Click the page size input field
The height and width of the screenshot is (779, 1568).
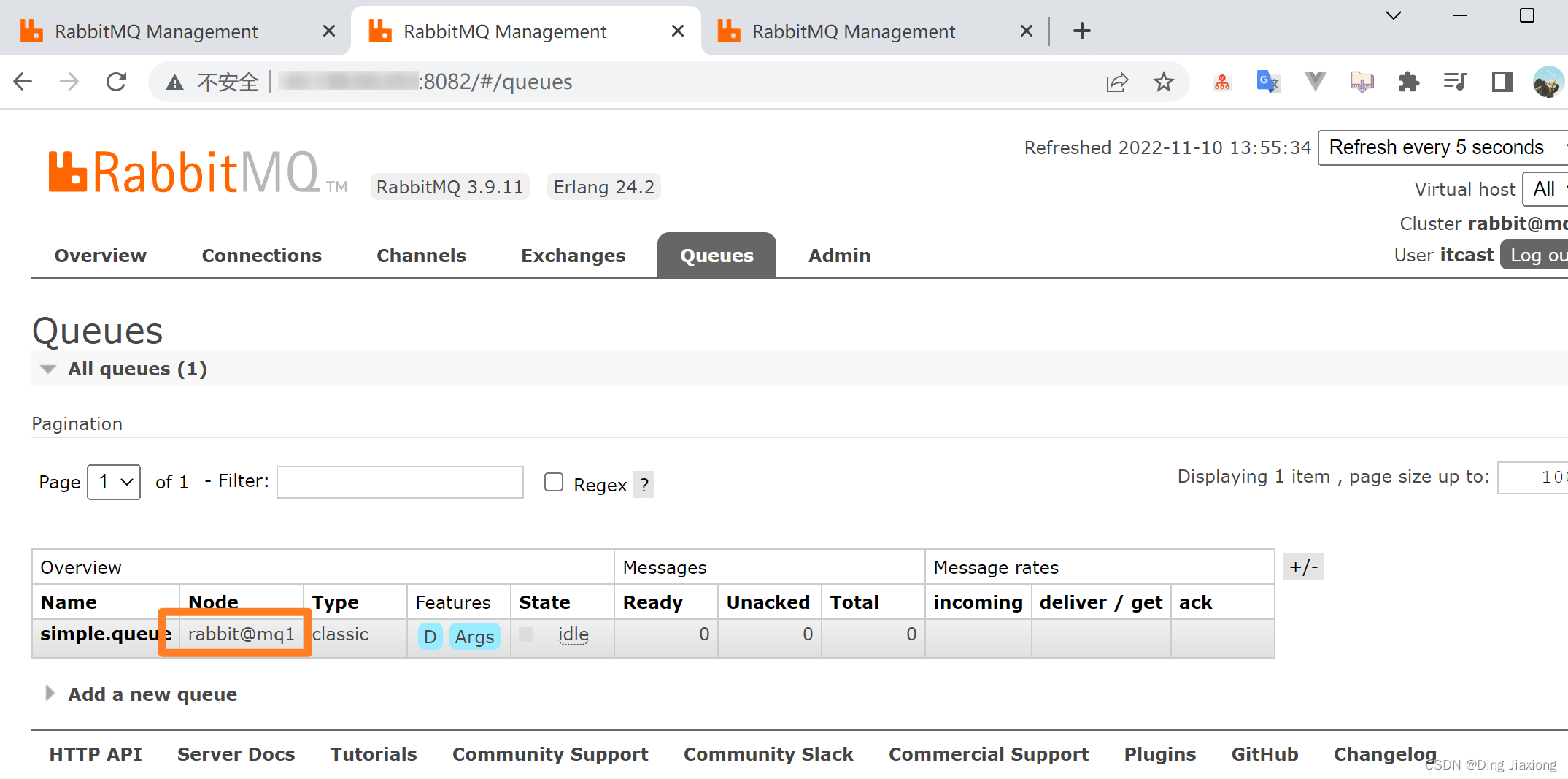click(1532, 477)
